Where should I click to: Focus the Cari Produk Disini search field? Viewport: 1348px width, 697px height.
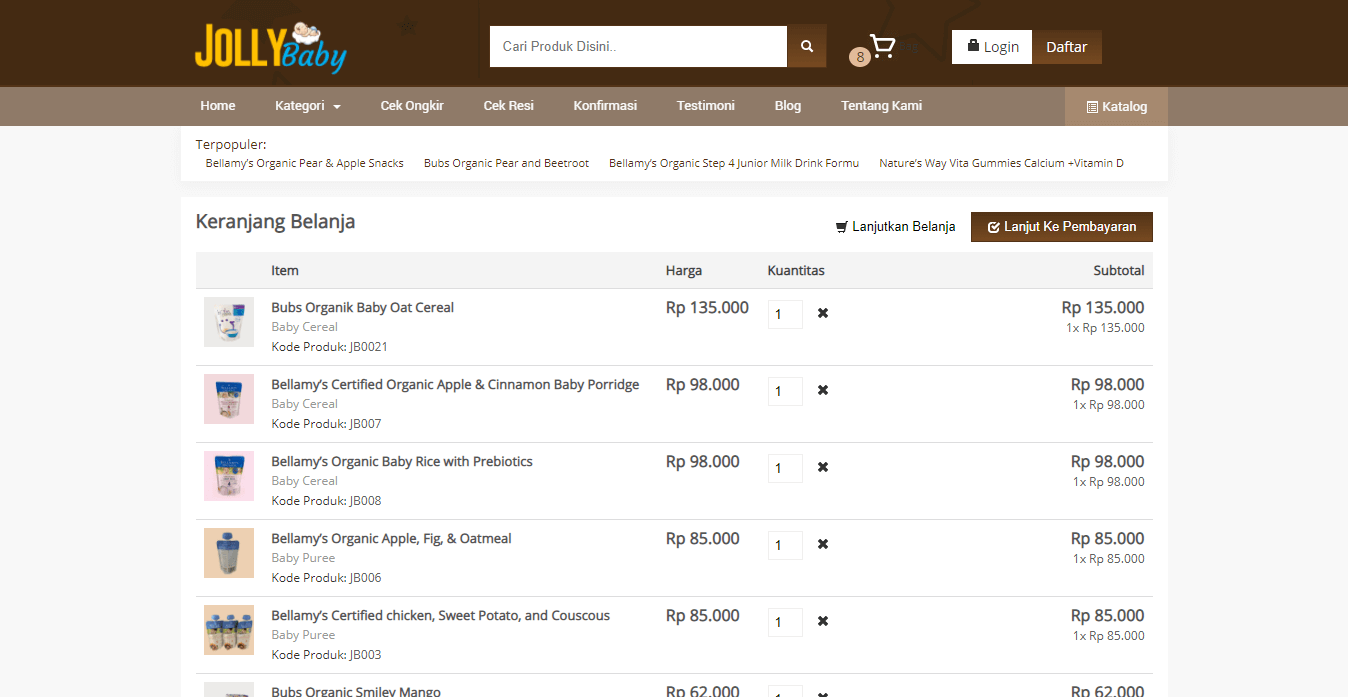(x=639, y=46)
